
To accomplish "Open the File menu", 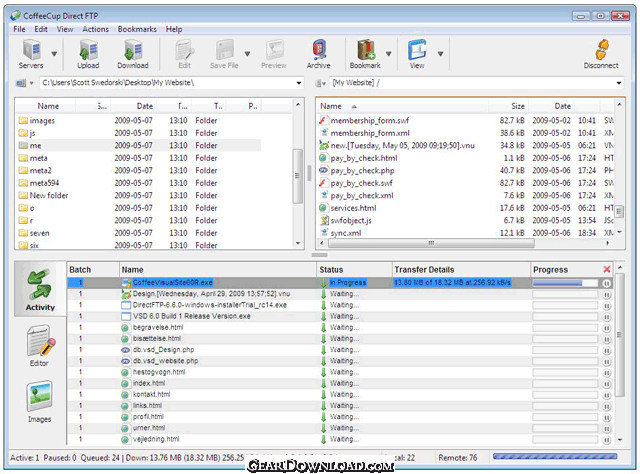I will tap(19, 29).
